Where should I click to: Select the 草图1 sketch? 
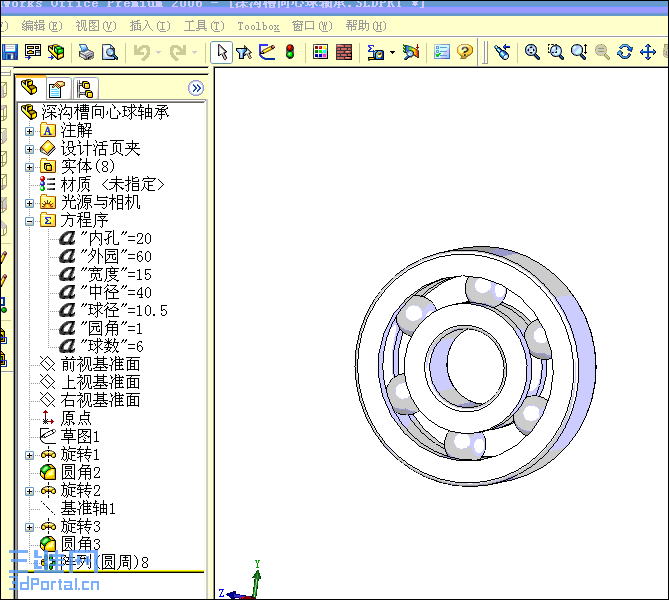point(80,436)
